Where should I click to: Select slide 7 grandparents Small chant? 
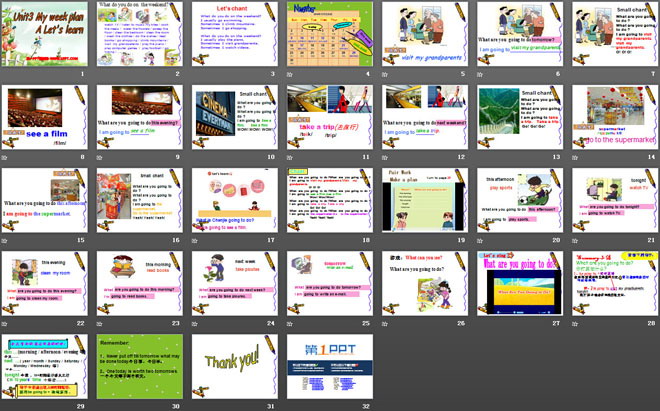pos(615,34)
